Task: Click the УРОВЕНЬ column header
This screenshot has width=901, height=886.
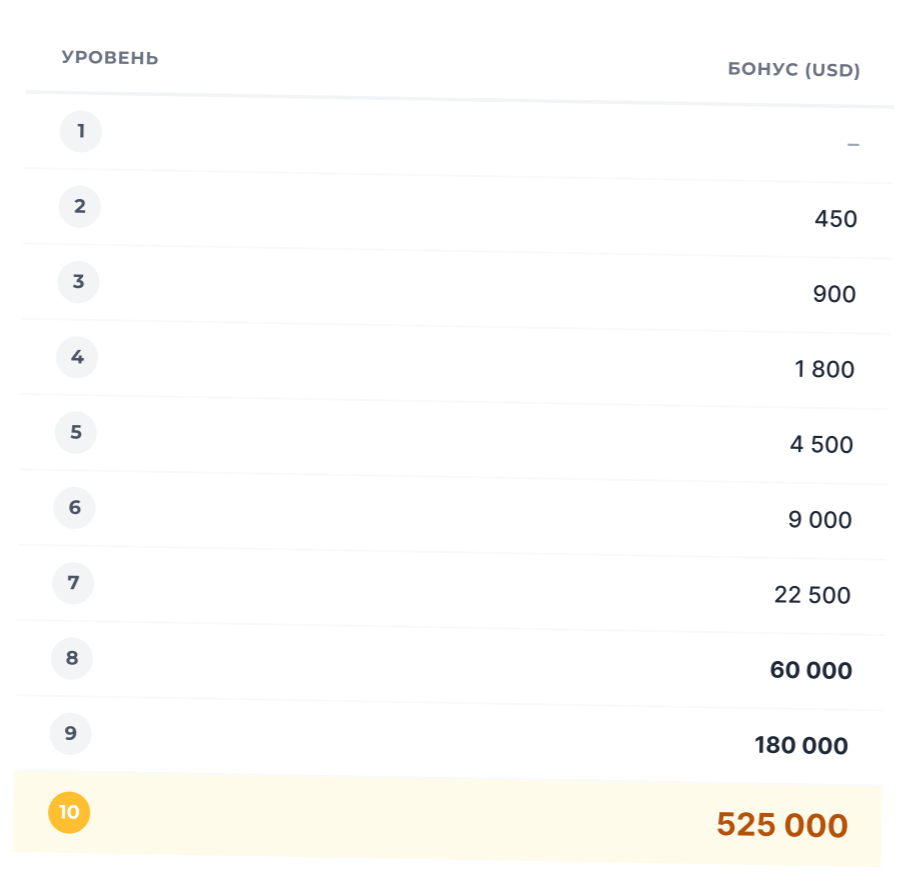Action: pyautogui.click(x=110, y=58)
